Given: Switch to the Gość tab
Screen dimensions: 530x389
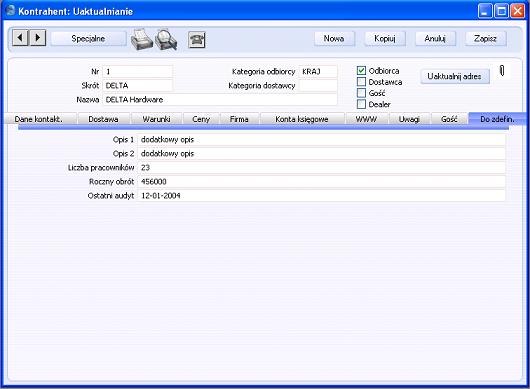Looking at the screenshot, I should 449,119.
